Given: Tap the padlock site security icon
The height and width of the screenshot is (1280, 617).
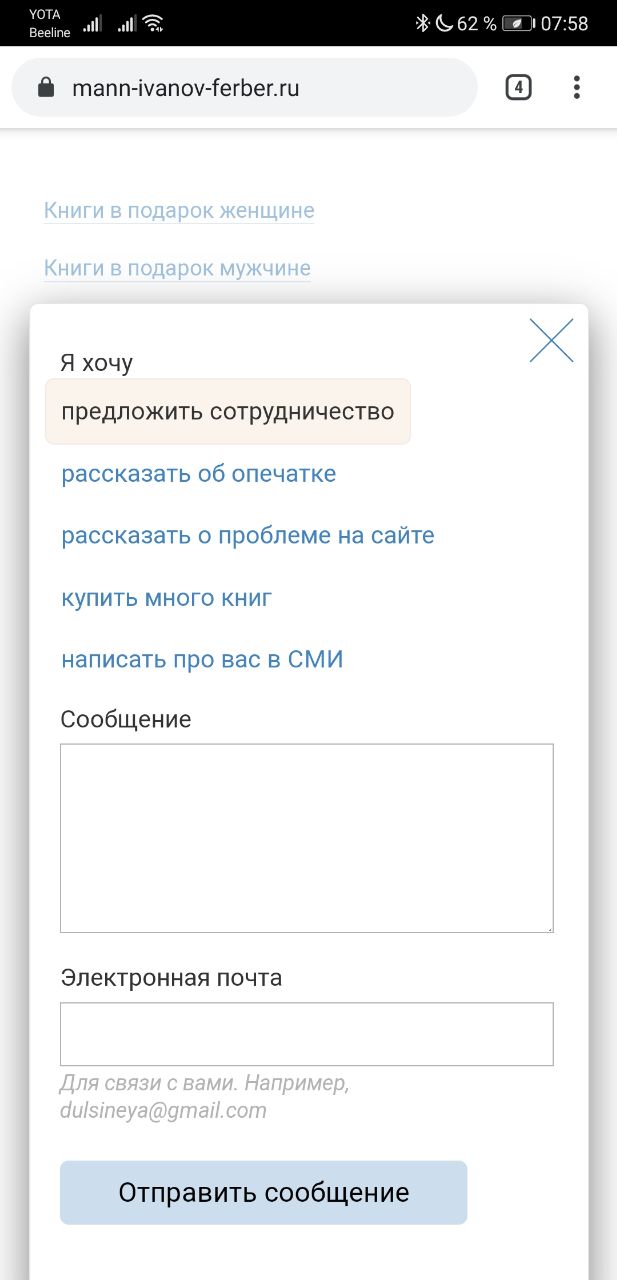Looking at the screenshot, I should 45,88.
